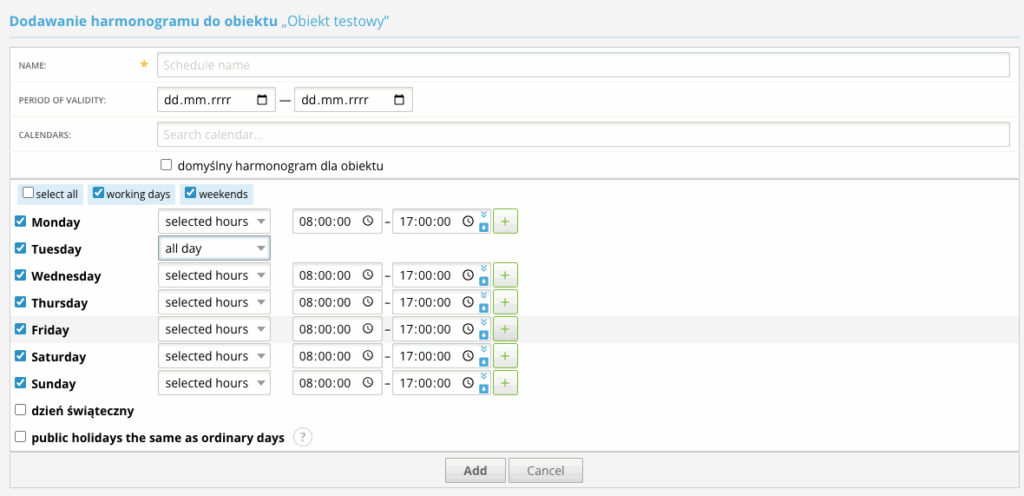Click the blue down-arrow square icon for Saturday
Viewport: 1024px width, 496px height.
click(x=484, y=362)
